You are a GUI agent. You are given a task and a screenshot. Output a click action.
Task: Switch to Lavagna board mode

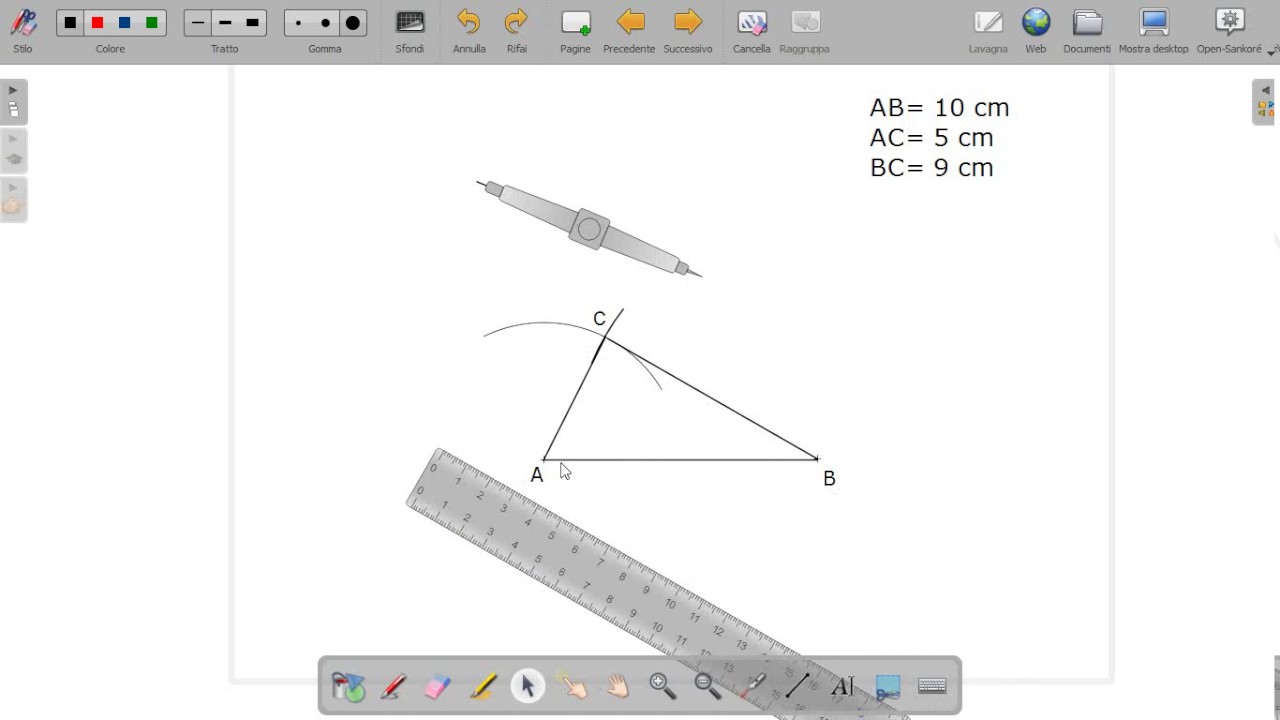click(x=988, y=31)
